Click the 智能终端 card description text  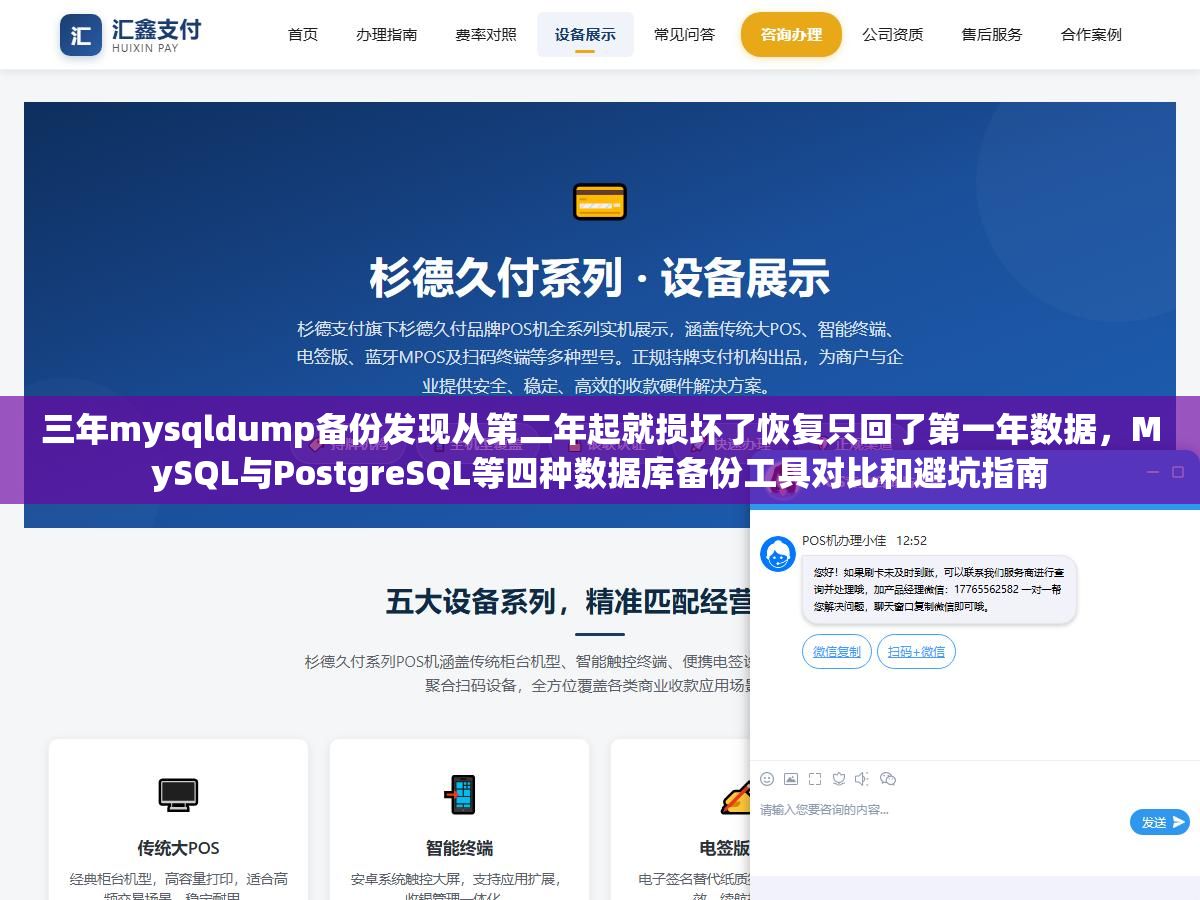(460, 888)
